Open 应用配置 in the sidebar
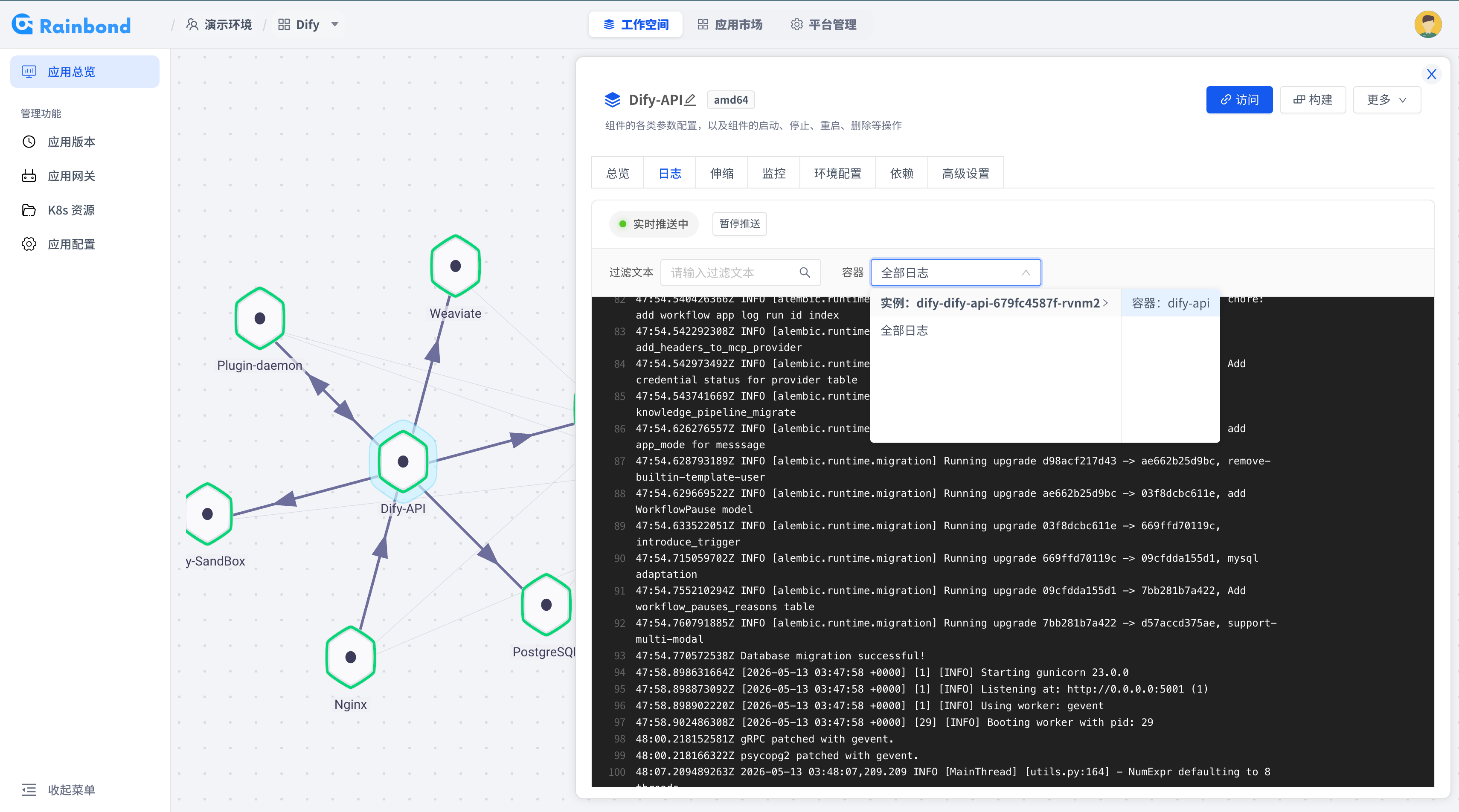 tap(85, 244)
